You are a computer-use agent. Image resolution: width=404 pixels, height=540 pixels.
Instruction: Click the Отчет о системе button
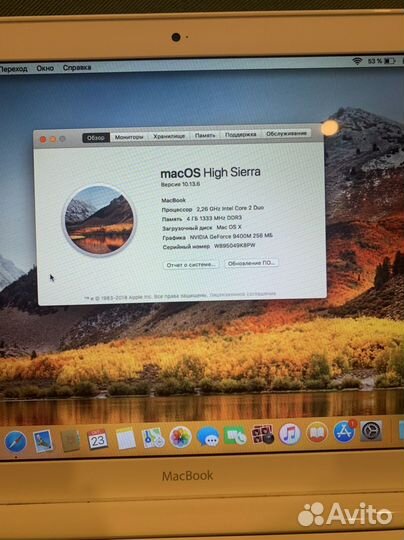click(191, 265)
